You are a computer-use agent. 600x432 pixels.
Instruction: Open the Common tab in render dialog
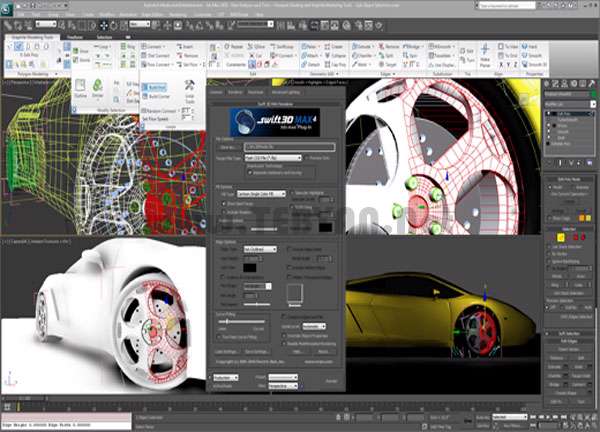point(216,92)
